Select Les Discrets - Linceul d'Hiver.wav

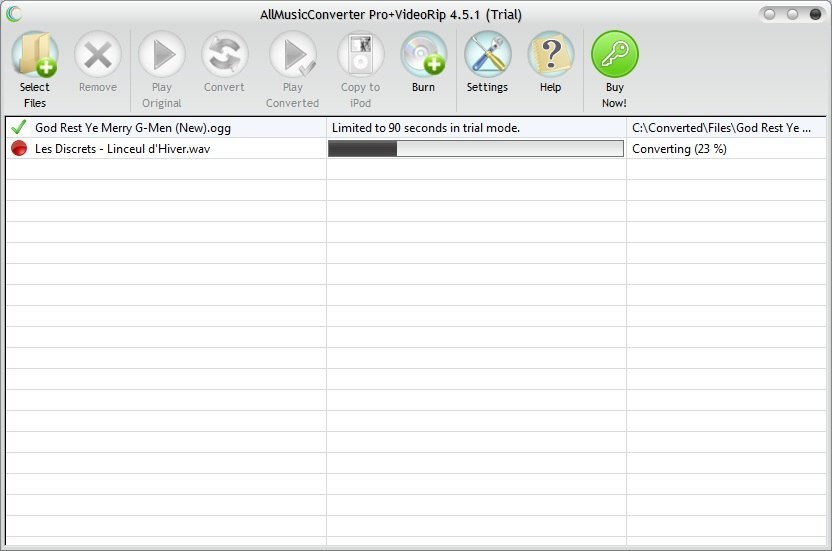pos(123,149)
